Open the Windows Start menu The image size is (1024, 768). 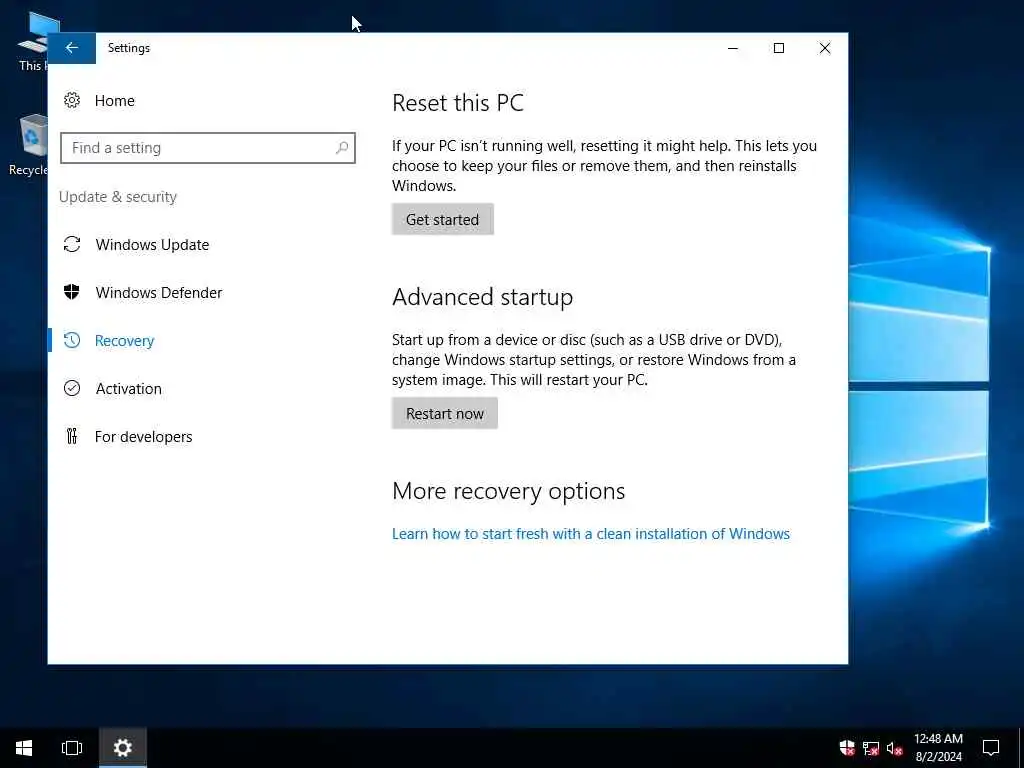click(24, 748)
